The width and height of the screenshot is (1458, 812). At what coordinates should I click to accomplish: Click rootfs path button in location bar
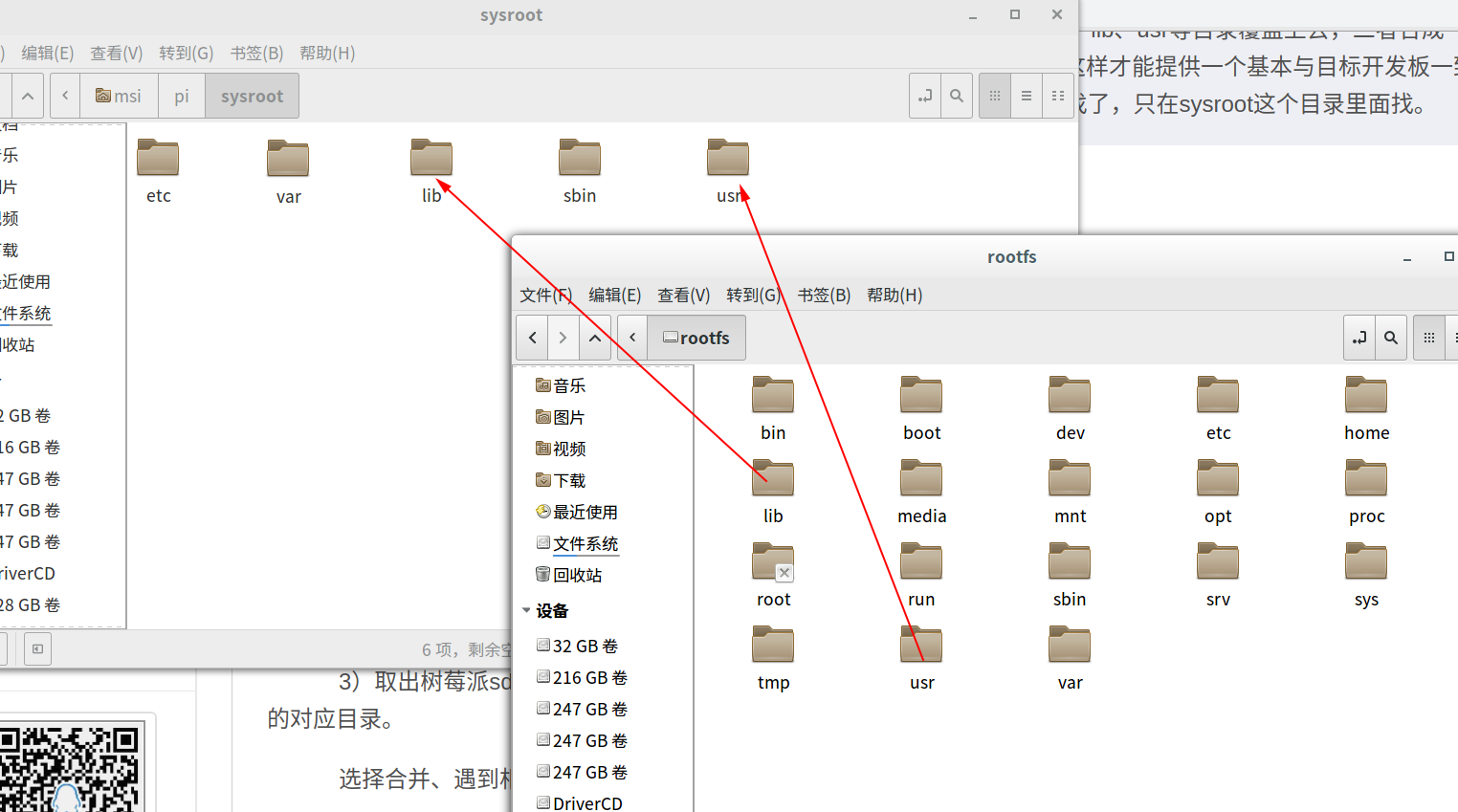click(696, 338)
